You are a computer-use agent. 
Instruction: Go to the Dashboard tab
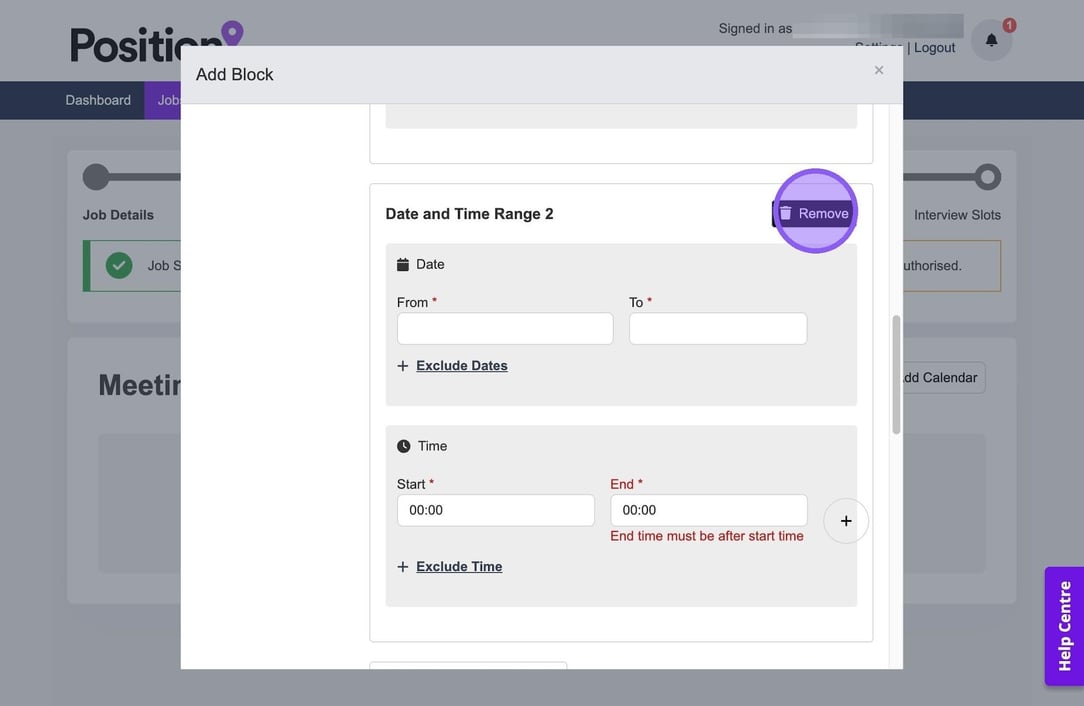point(98,100)
